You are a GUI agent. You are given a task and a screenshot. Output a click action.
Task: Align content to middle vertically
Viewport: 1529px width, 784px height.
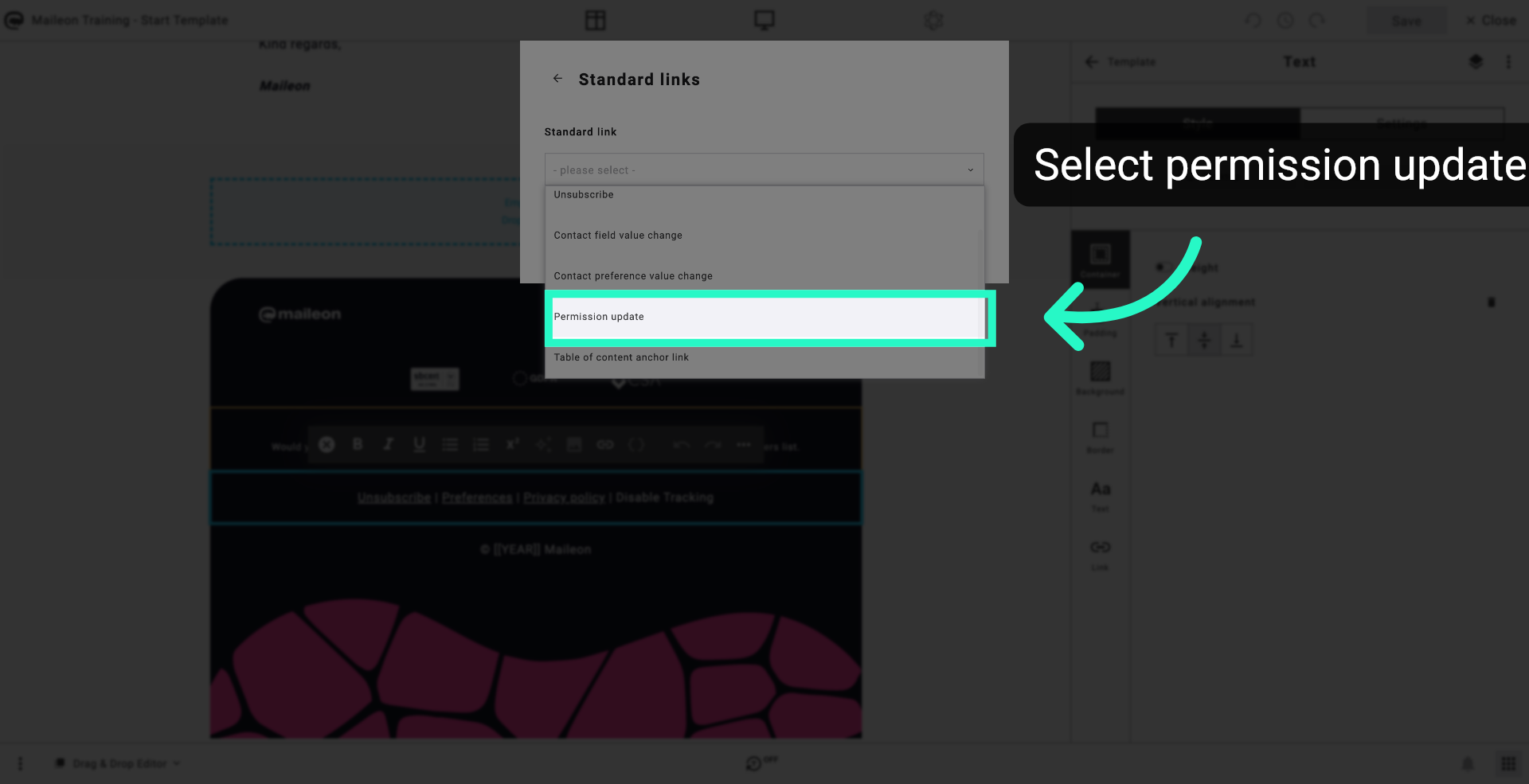pyautogui.click(x=1204, y=340)
